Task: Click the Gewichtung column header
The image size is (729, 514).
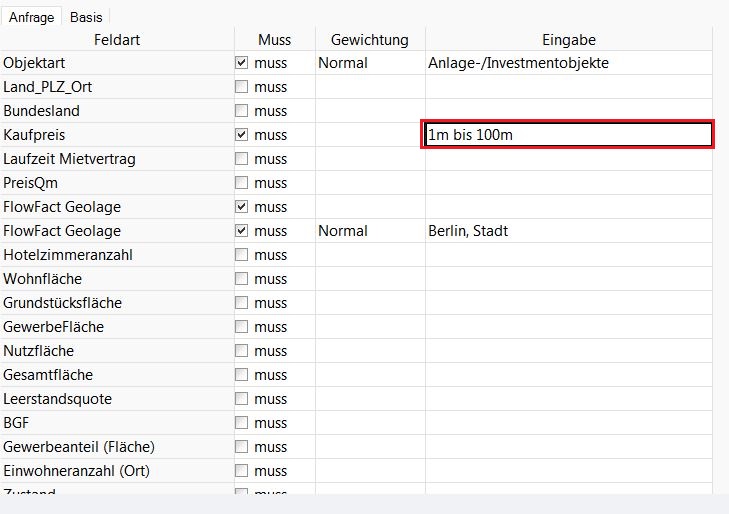Action: pos(369,40)
